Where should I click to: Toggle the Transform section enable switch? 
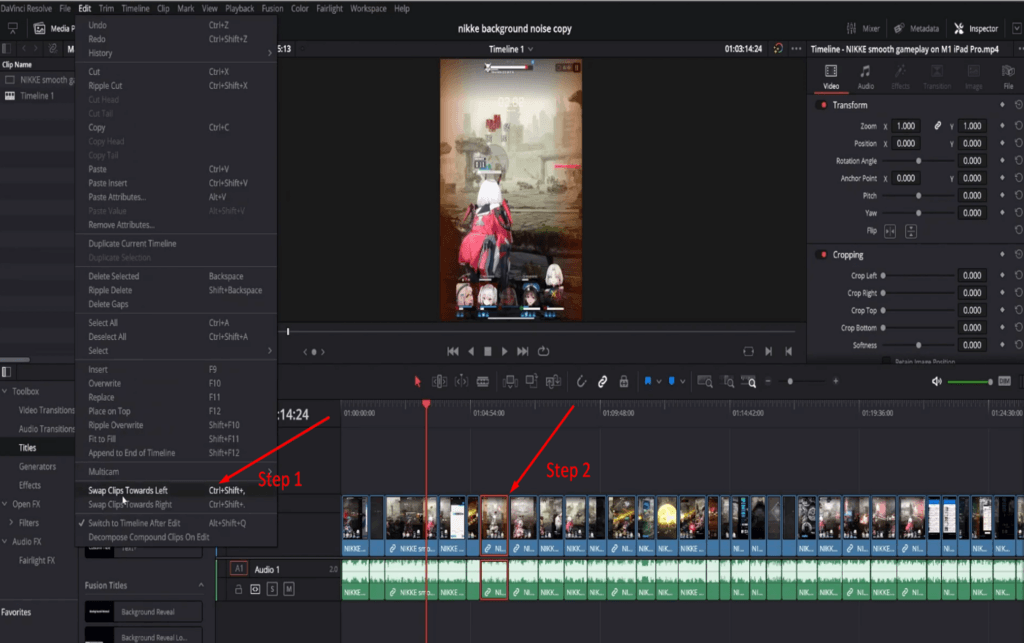pos(823,105)
